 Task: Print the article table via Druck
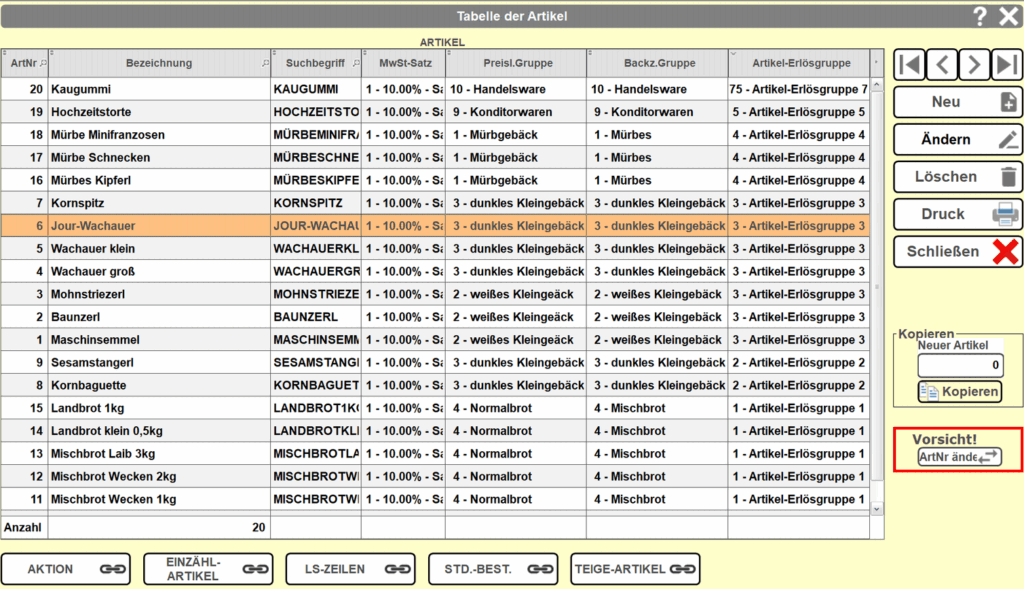[x=958, y=214]
